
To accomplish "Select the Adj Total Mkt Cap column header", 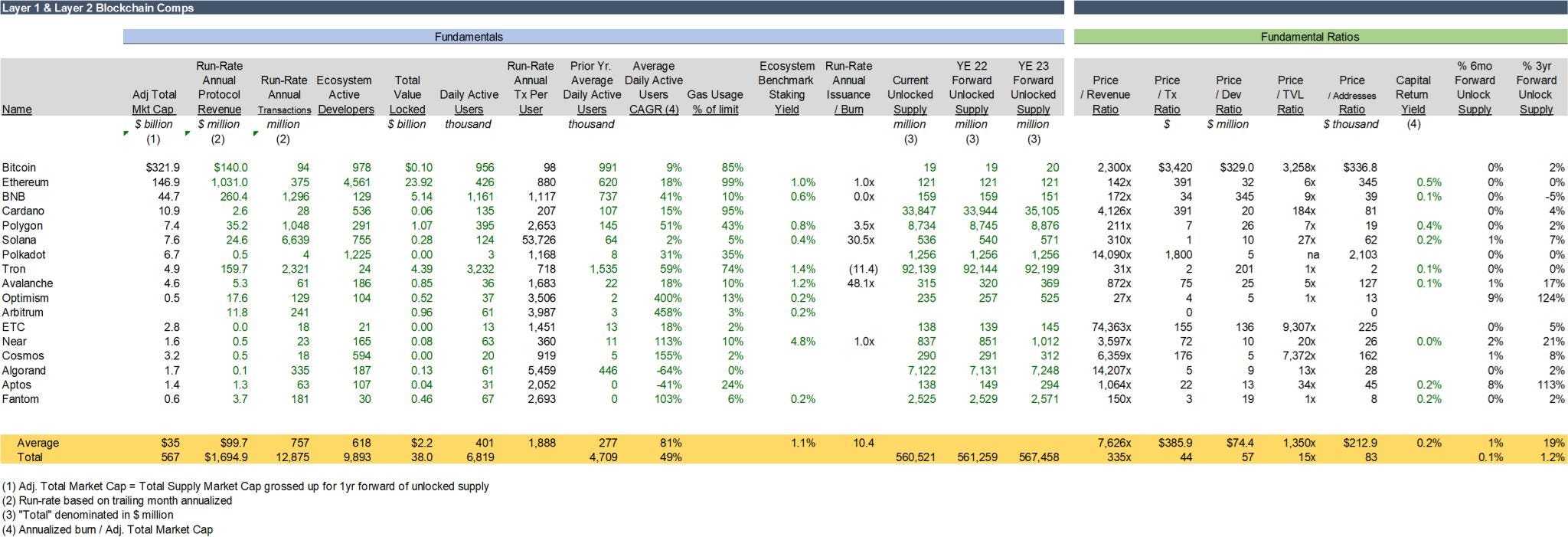I will pyautogui.click(x=154, y=102).
